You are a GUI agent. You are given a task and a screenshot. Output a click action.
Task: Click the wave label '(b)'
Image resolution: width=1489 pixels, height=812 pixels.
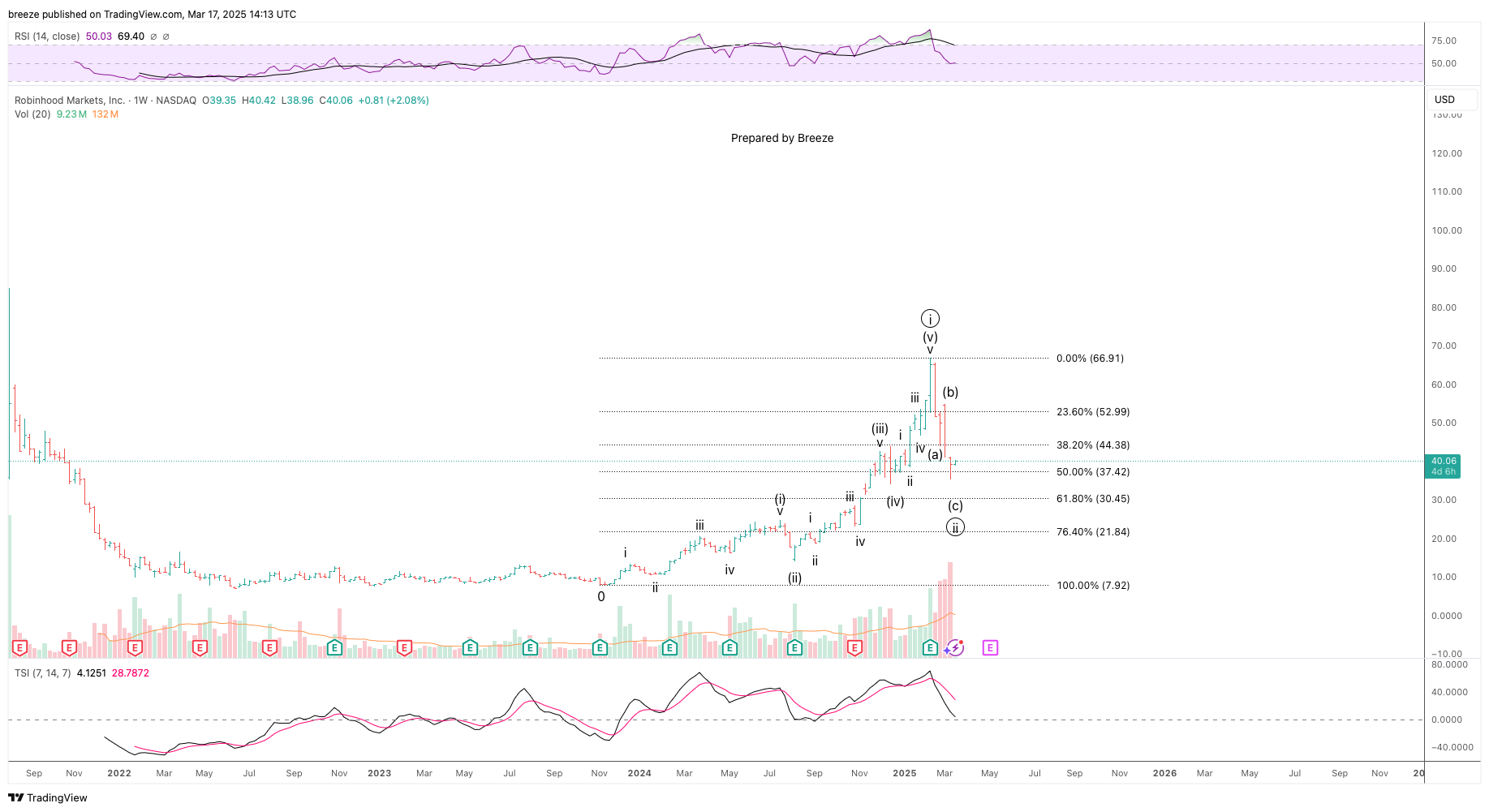pos(950,393)
